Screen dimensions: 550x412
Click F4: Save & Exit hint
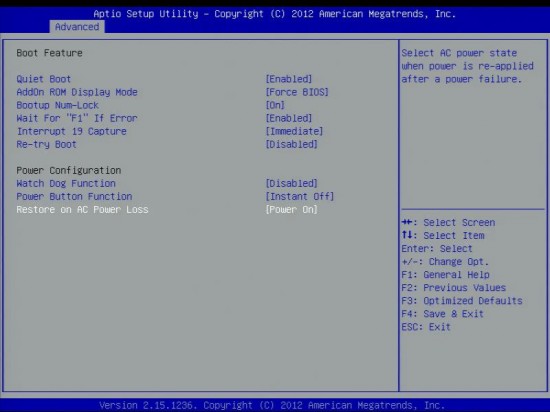443,314
